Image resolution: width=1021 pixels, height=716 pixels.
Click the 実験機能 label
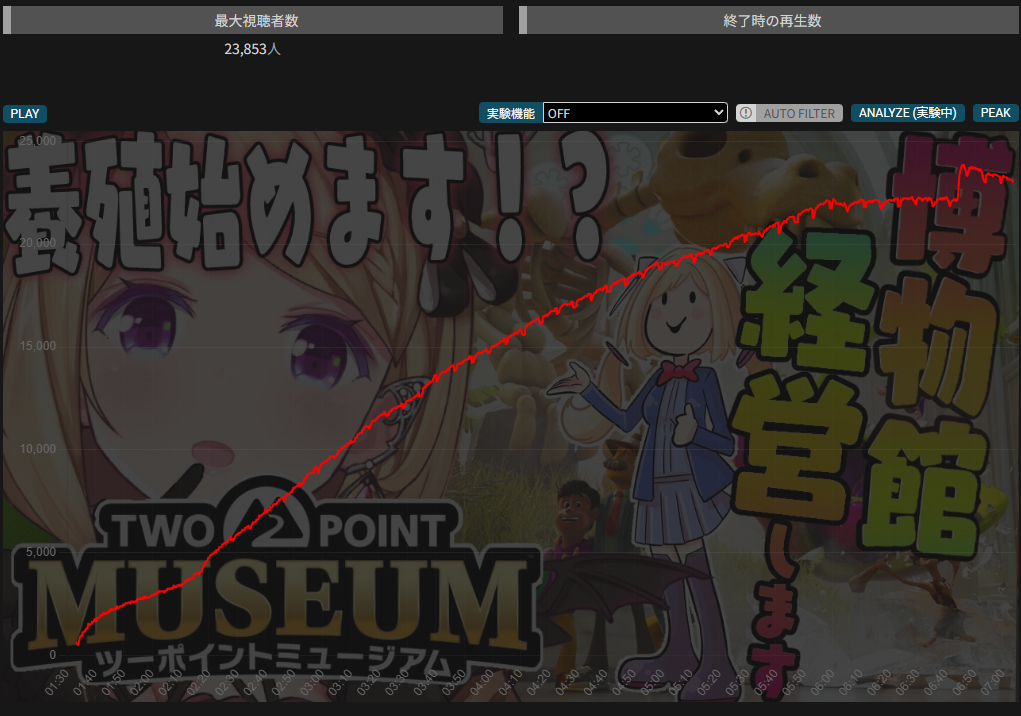tap(510, 113)
